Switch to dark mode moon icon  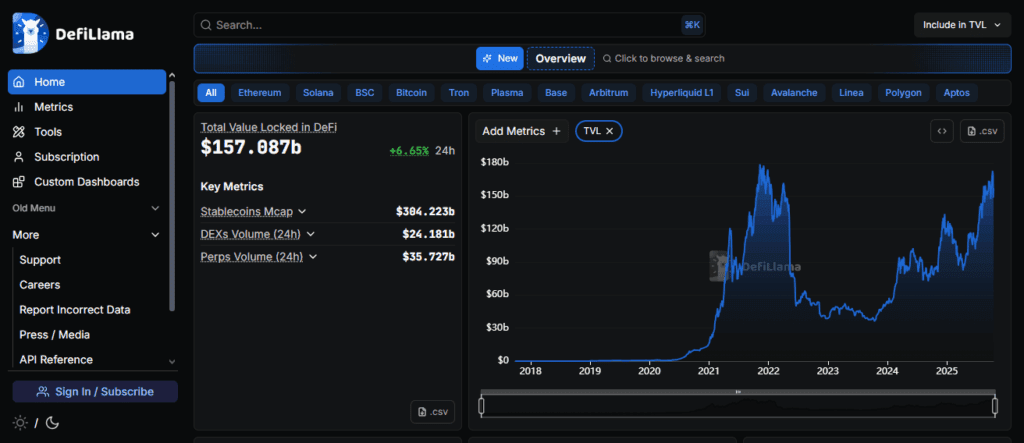[x=52, y=423]
